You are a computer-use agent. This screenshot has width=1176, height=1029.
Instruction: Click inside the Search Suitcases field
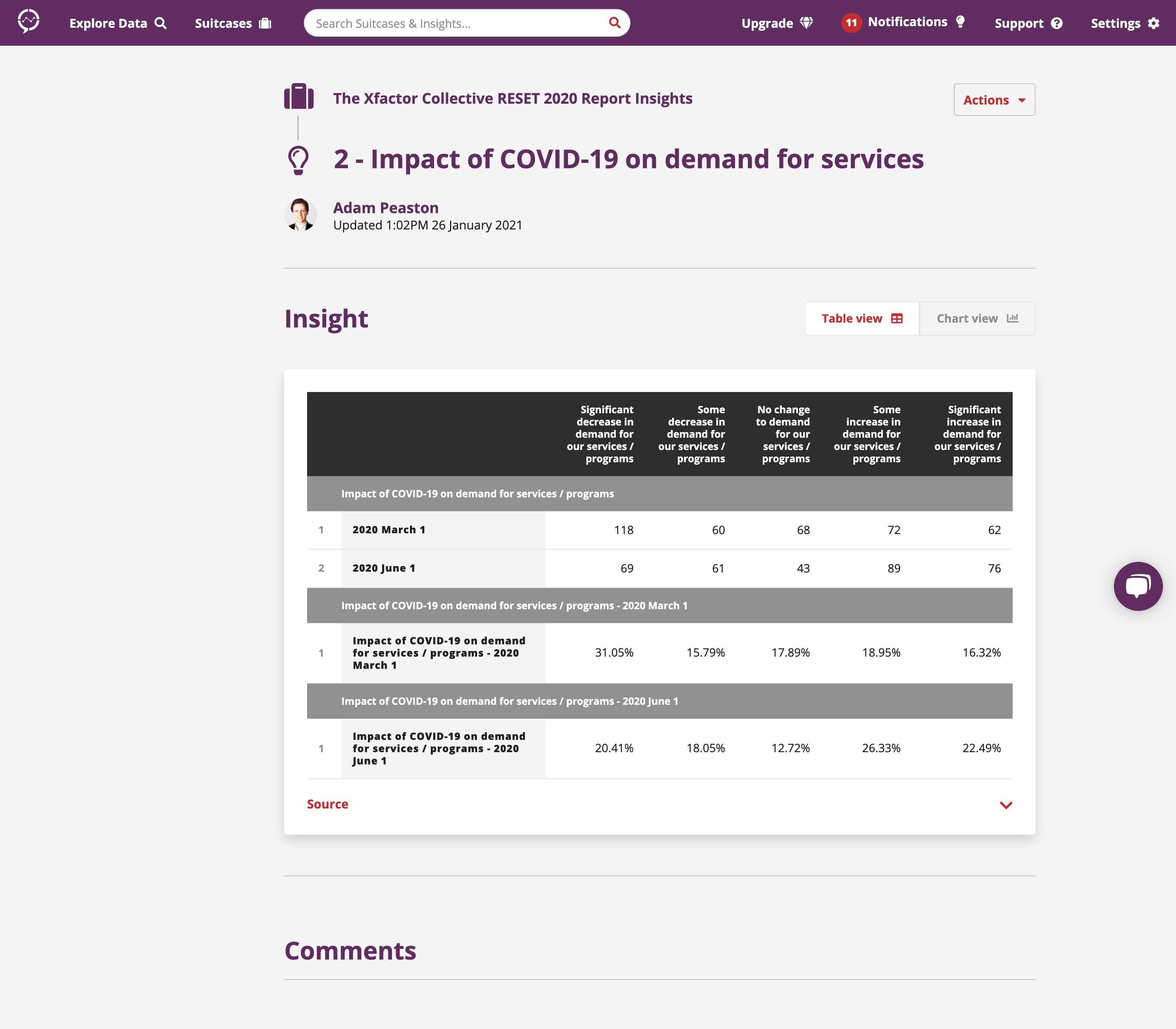(x=448, y=22)
